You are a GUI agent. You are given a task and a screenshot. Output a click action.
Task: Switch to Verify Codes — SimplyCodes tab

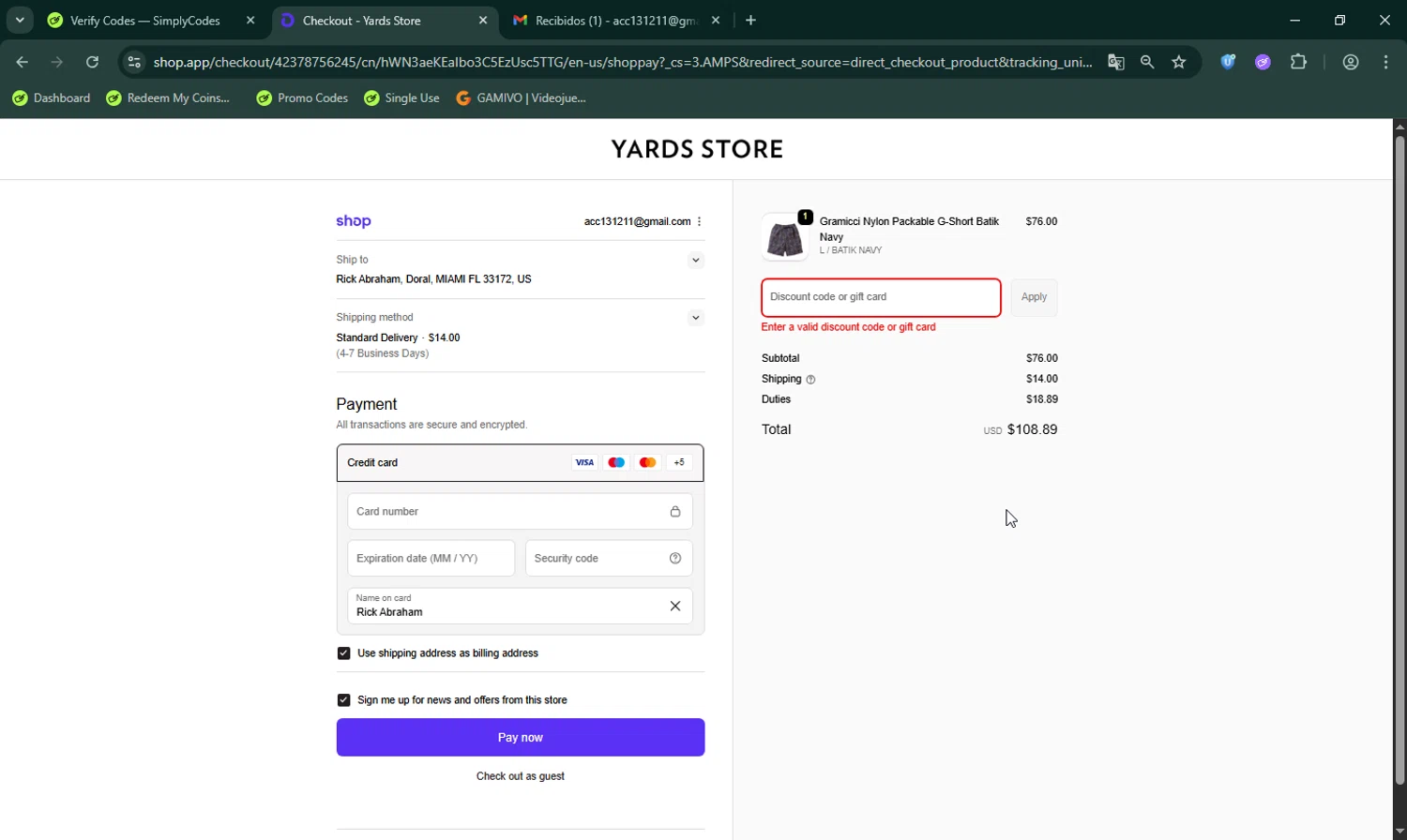pyautogui.click(x=145, y=20)
